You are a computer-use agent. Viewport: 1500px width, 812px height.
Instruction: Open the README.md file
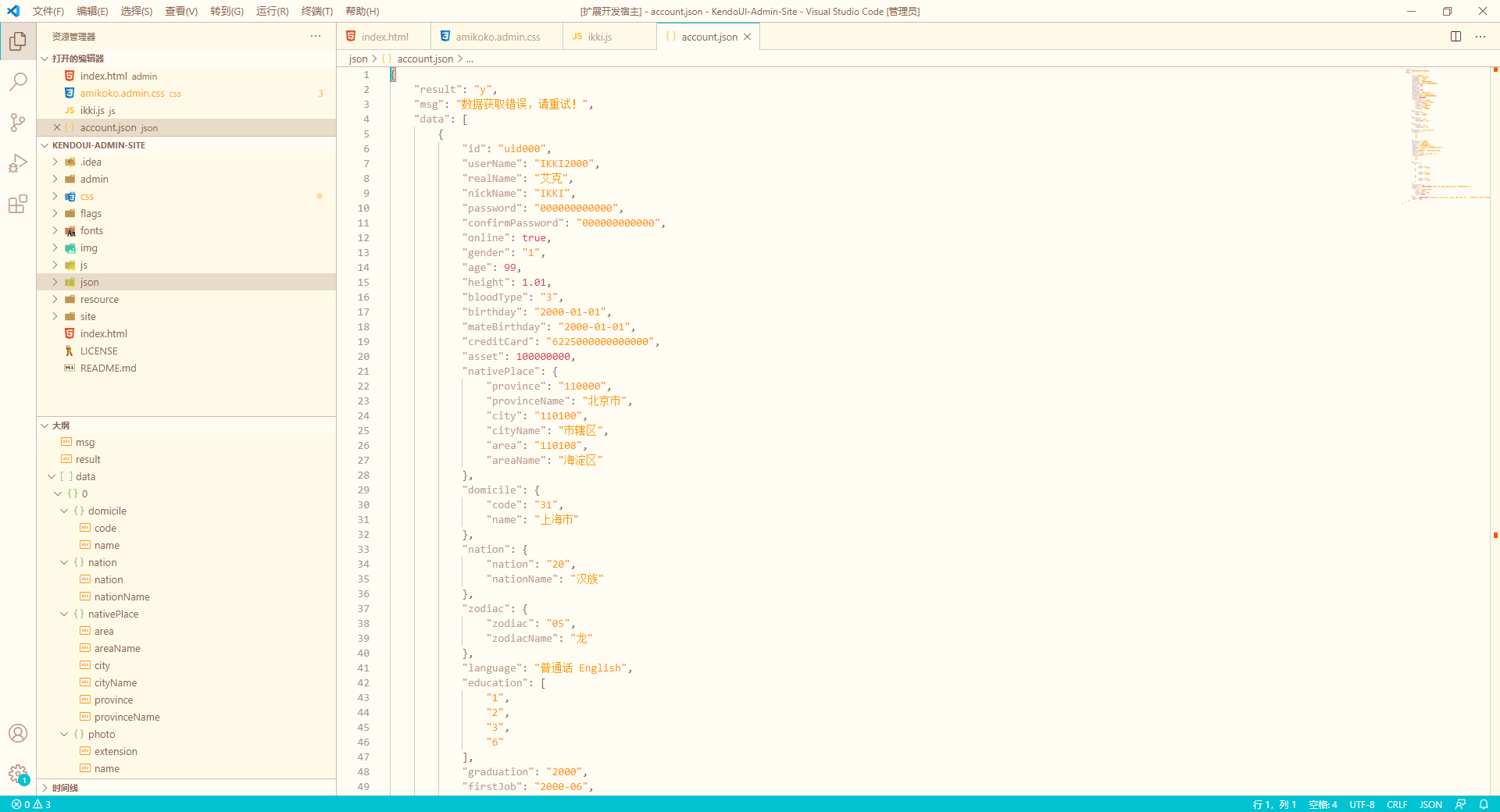[x=186, y=368]
